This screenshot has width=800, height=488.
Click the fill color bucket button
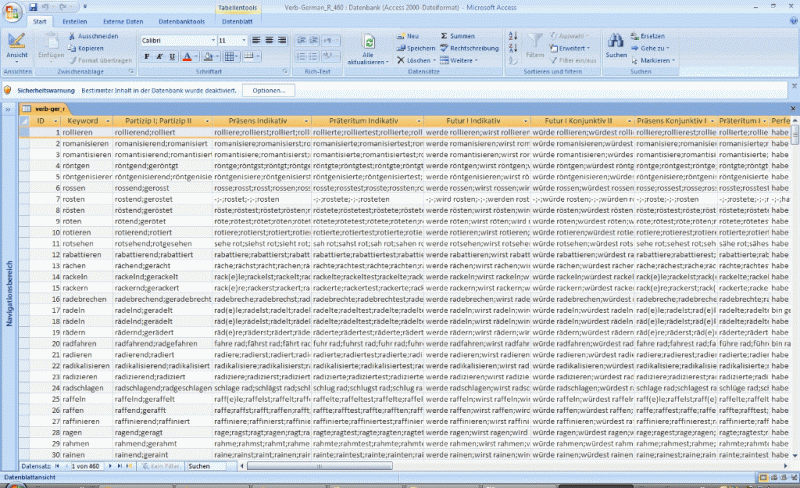pyautogui.click(x=207, y=57)
